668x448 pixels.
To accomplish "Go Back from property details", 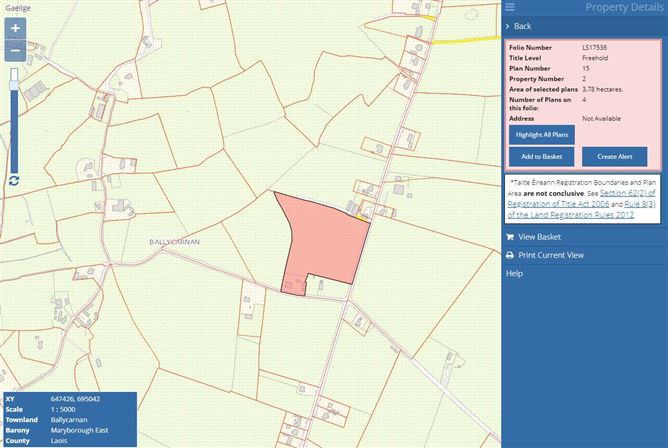I will tap(522, 26).
